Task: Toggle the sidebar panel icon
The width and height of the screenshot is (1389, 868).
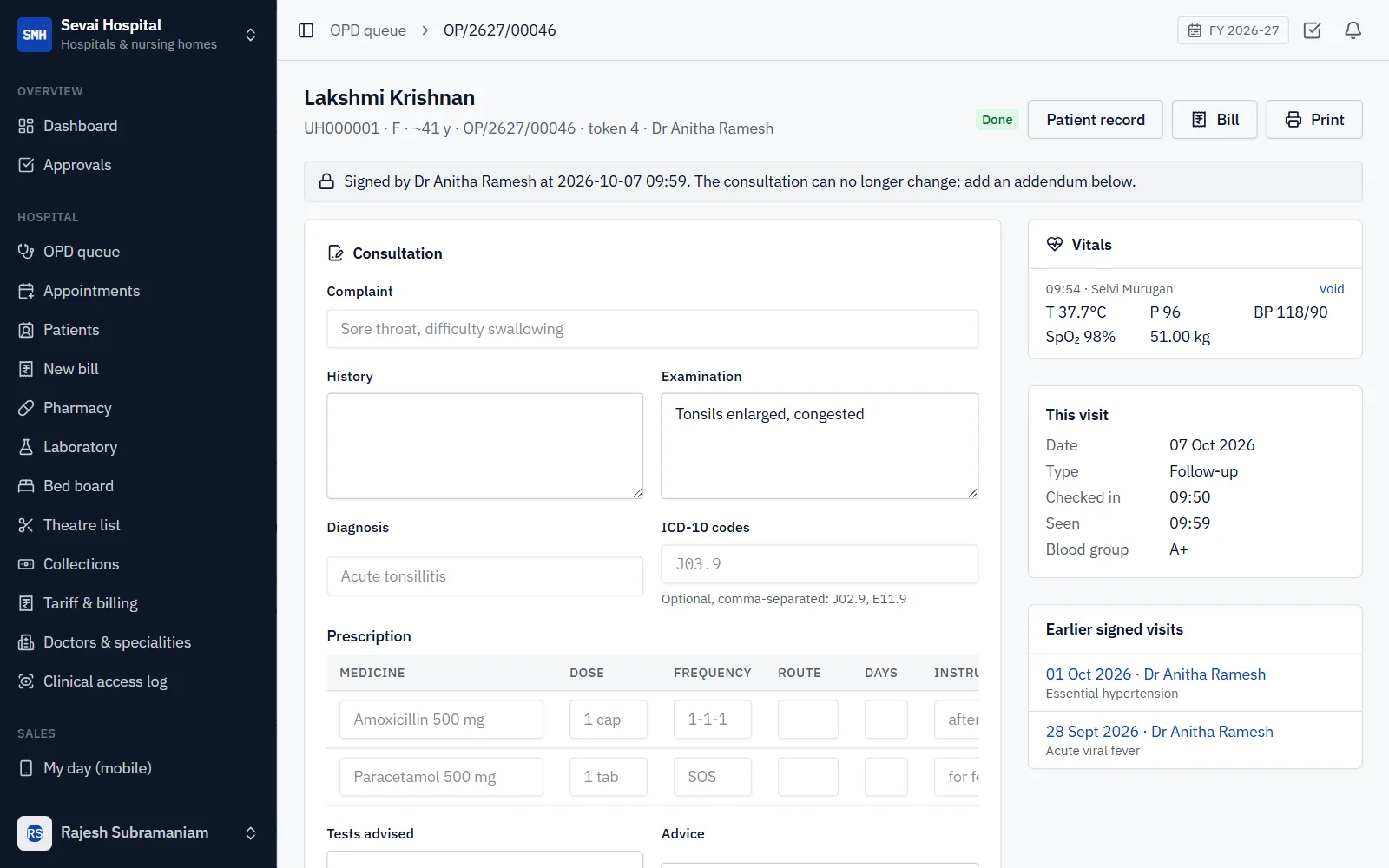Action: coord(306,30)
